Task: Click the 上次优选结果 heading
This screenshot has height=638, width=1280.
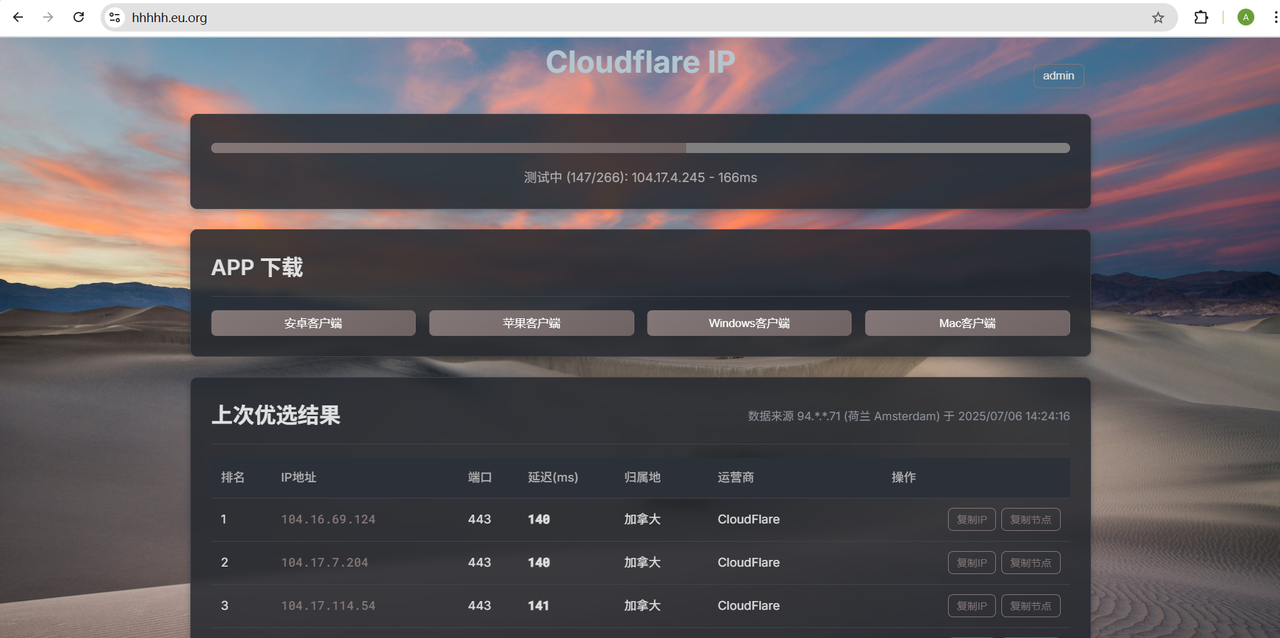Action: [x=276, y=415]
